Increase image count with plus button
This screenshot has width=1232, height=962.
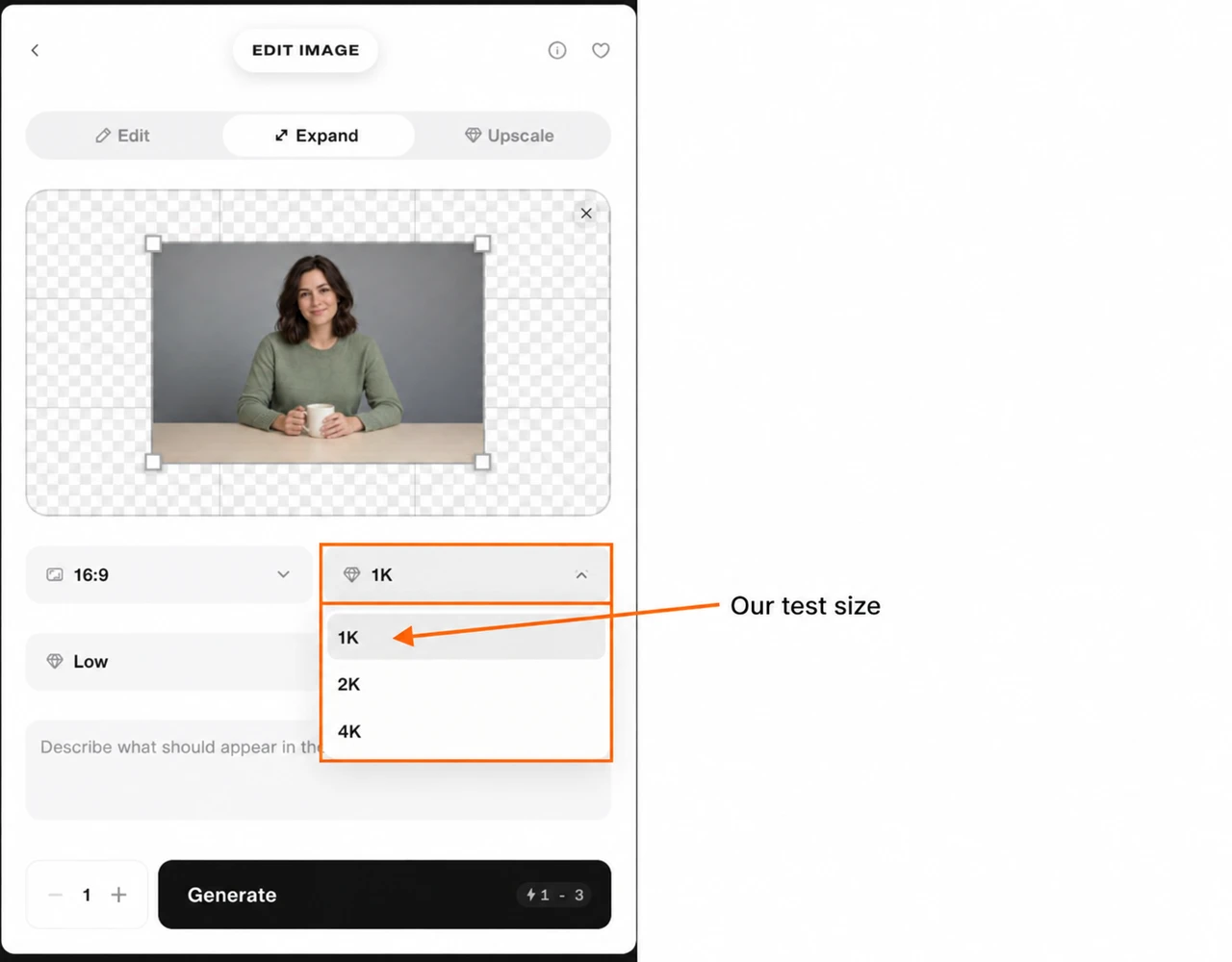(x=118, y=895)
